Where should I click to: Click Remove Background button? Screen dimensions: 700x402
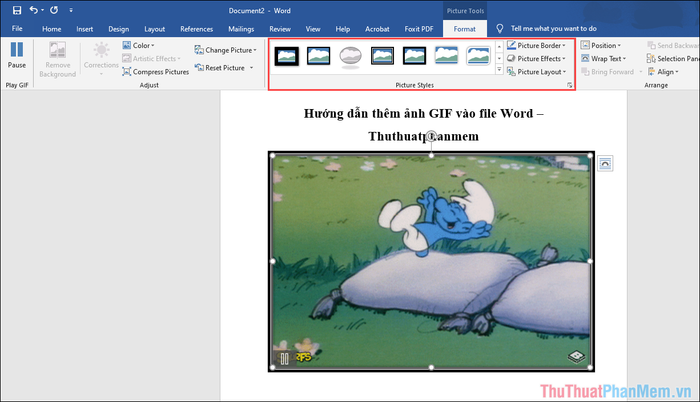(x=58, y=59)
